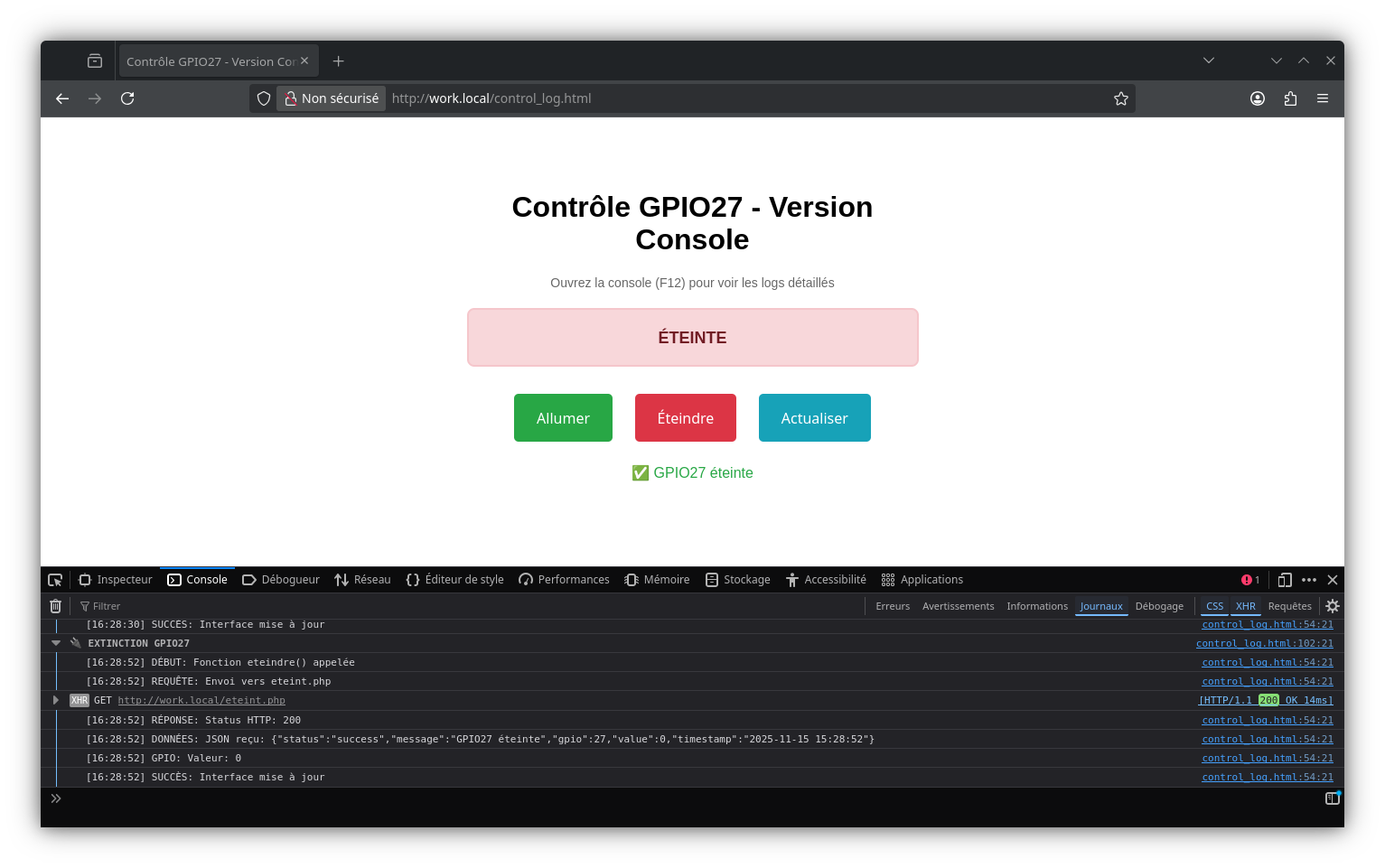Open console settings gear icon
The width and height of the screenshot is (1385, 868).
coord(1332,606)
